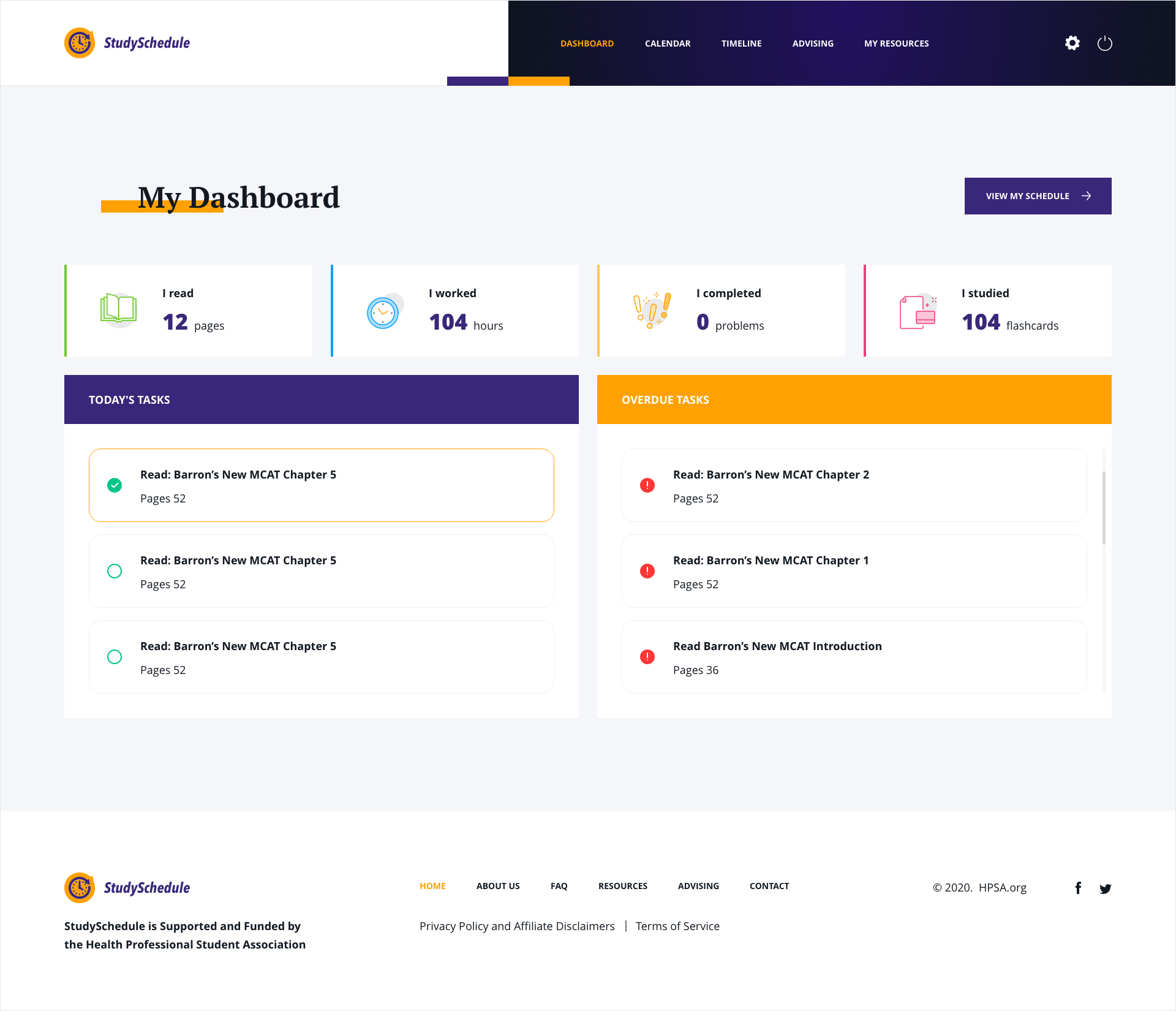Open the Timeline nav item
Screen dimensions: 1176x1011
click(x=741, y=44)
